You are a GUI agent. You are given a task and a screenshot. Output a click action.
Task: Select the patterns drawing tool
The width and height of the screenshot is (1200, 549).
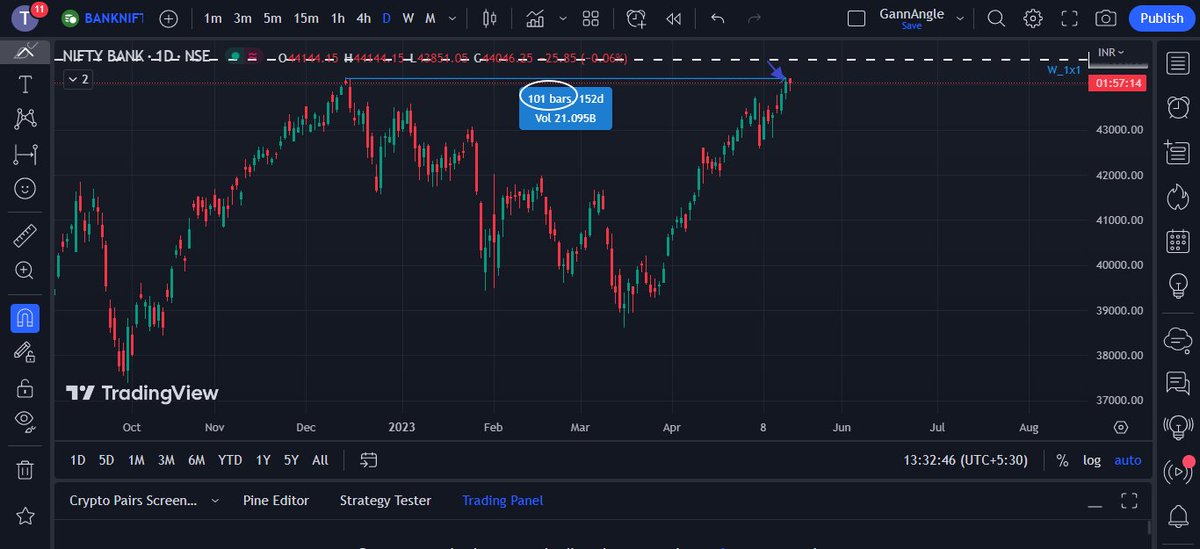[x=25, y=119]
